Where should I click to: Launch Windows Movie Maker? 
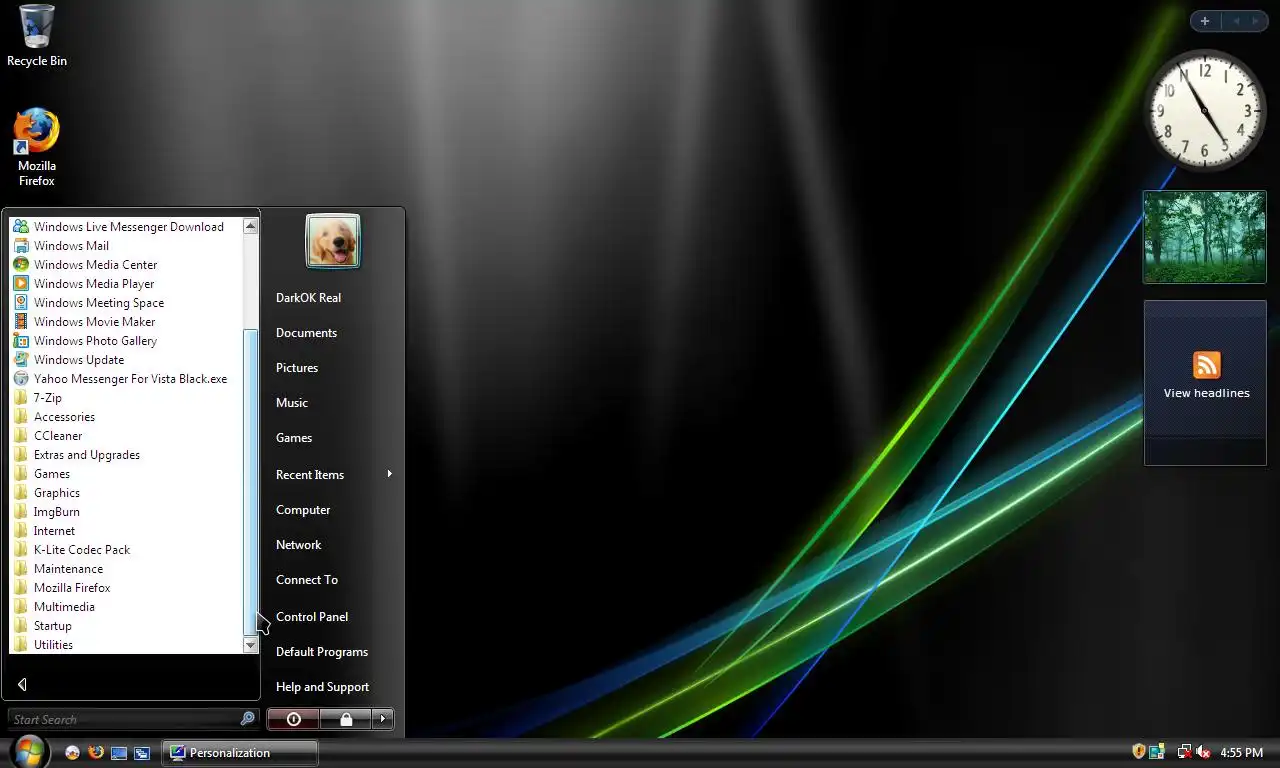[x=84, y=322]
